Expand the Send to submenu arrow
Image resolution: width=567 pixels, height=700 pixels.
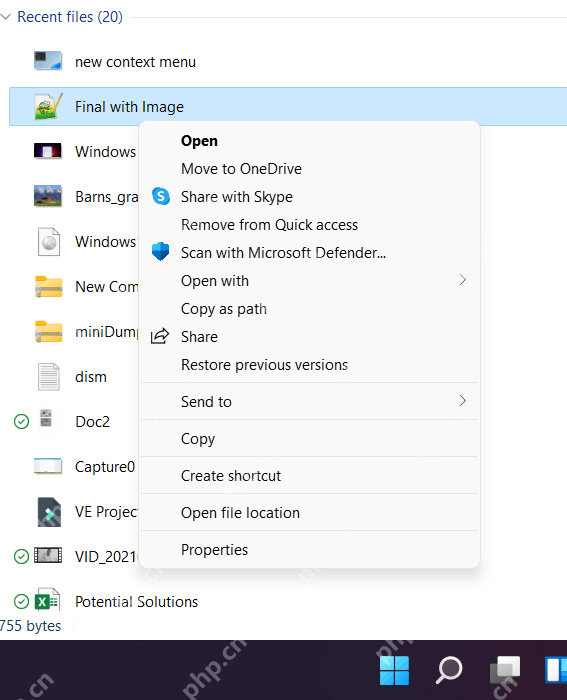(x=463, y=401)
